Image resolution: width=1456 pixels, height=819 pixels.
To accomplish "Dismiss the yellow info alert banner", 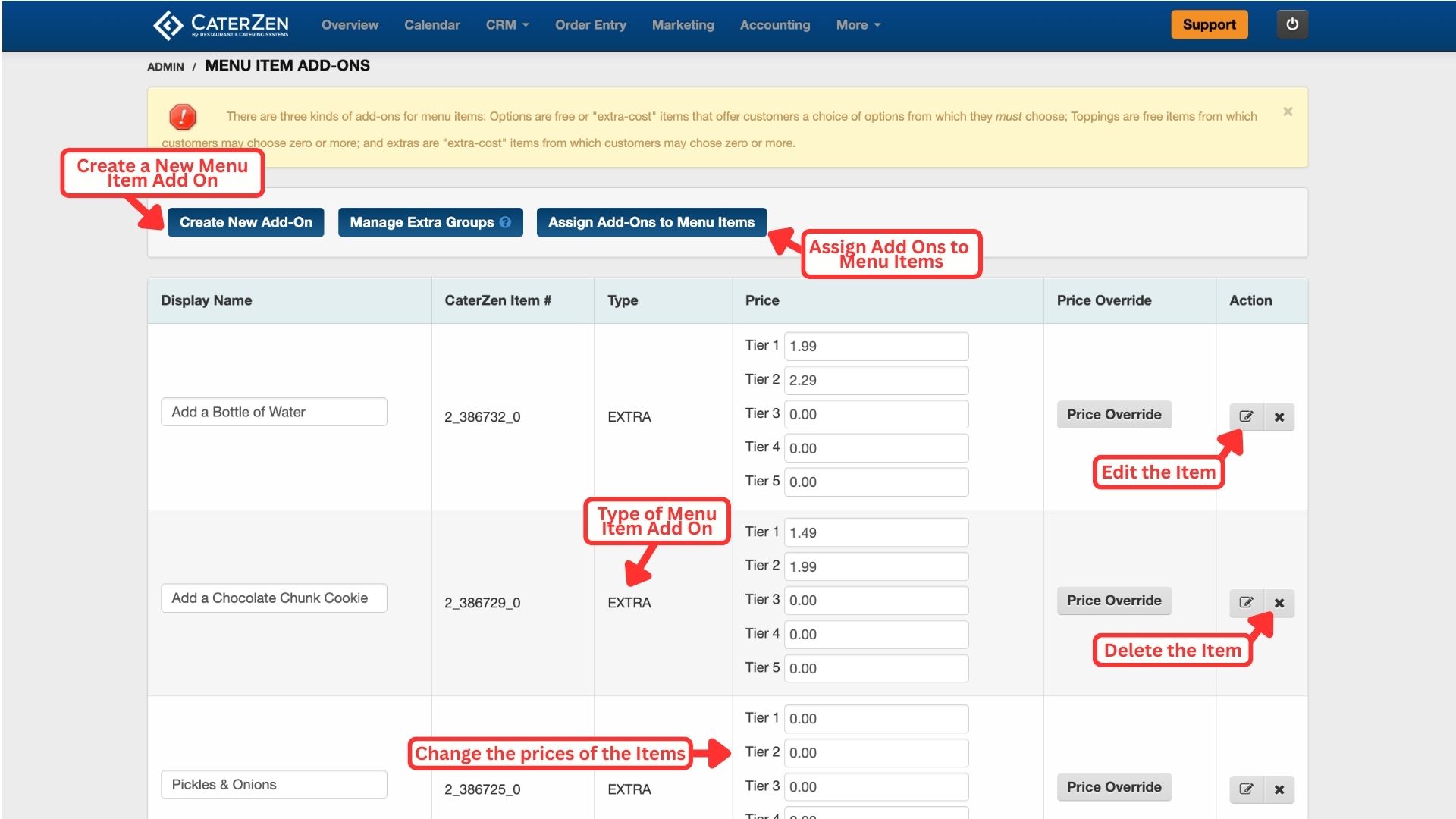I will (1288, 111).
